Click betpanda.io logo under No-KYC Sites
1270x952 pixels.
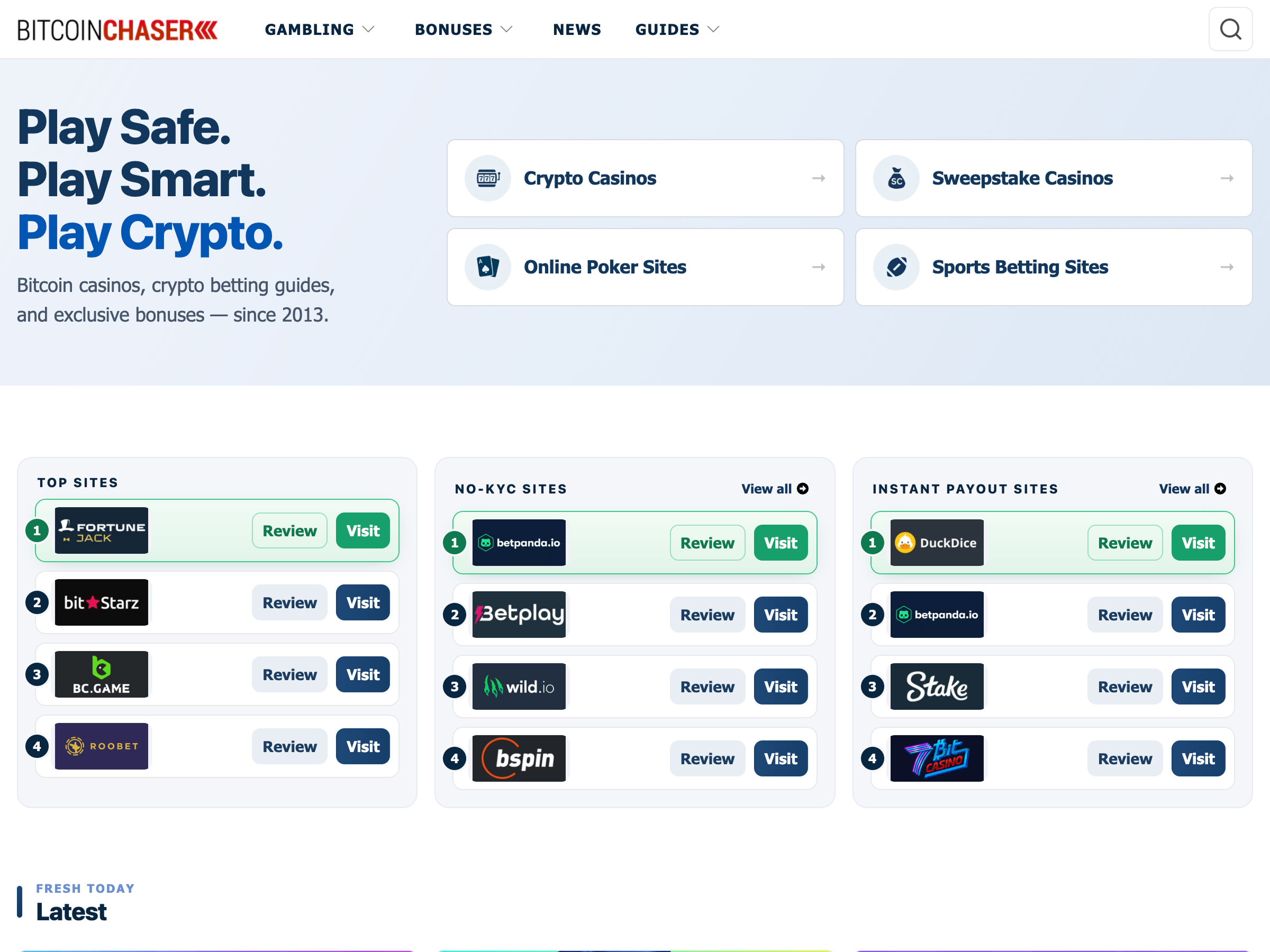click(519, 542)
